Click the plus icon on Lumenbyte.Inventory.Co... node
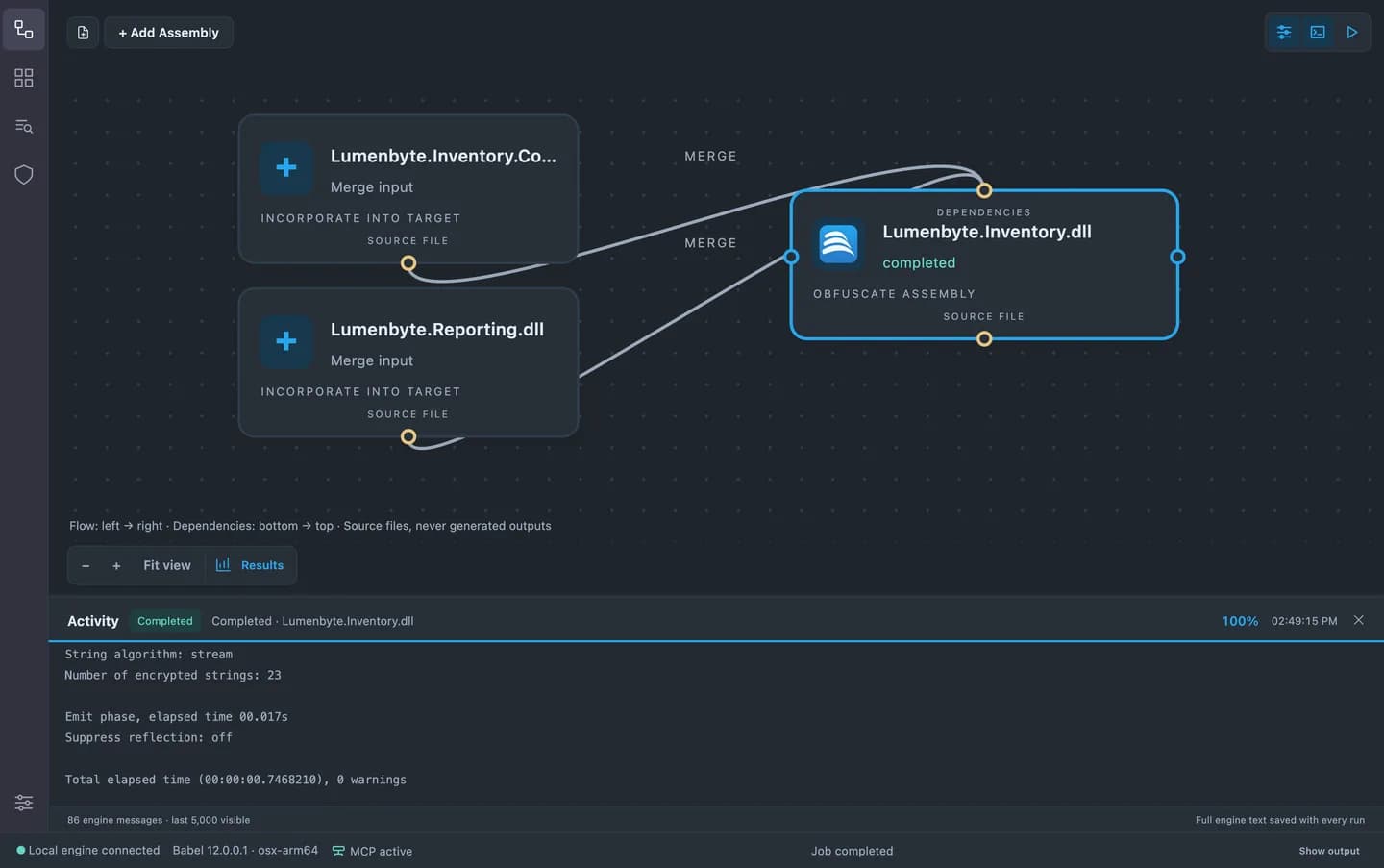The width and height of the screenshot is (1384, 868). (286, 167)
